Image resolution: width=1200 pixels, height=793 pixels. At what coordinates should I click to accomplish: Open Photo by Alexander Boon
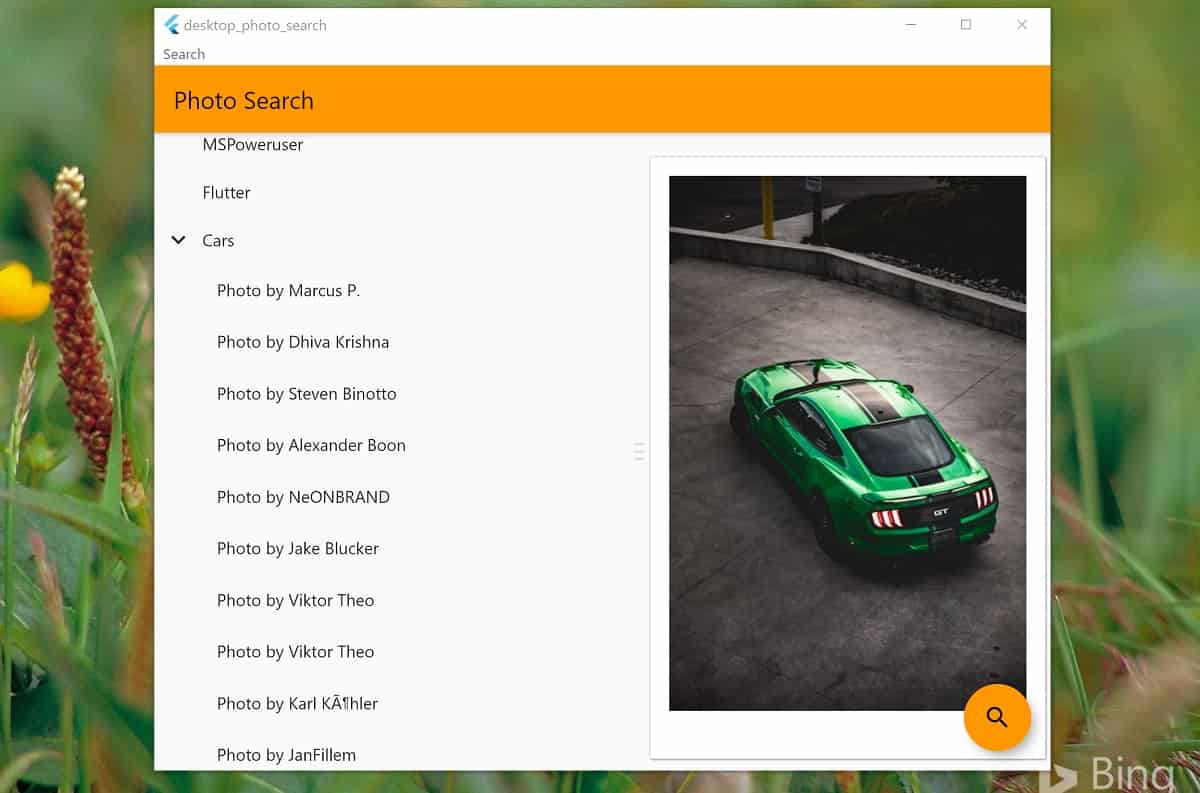(311, 445)
